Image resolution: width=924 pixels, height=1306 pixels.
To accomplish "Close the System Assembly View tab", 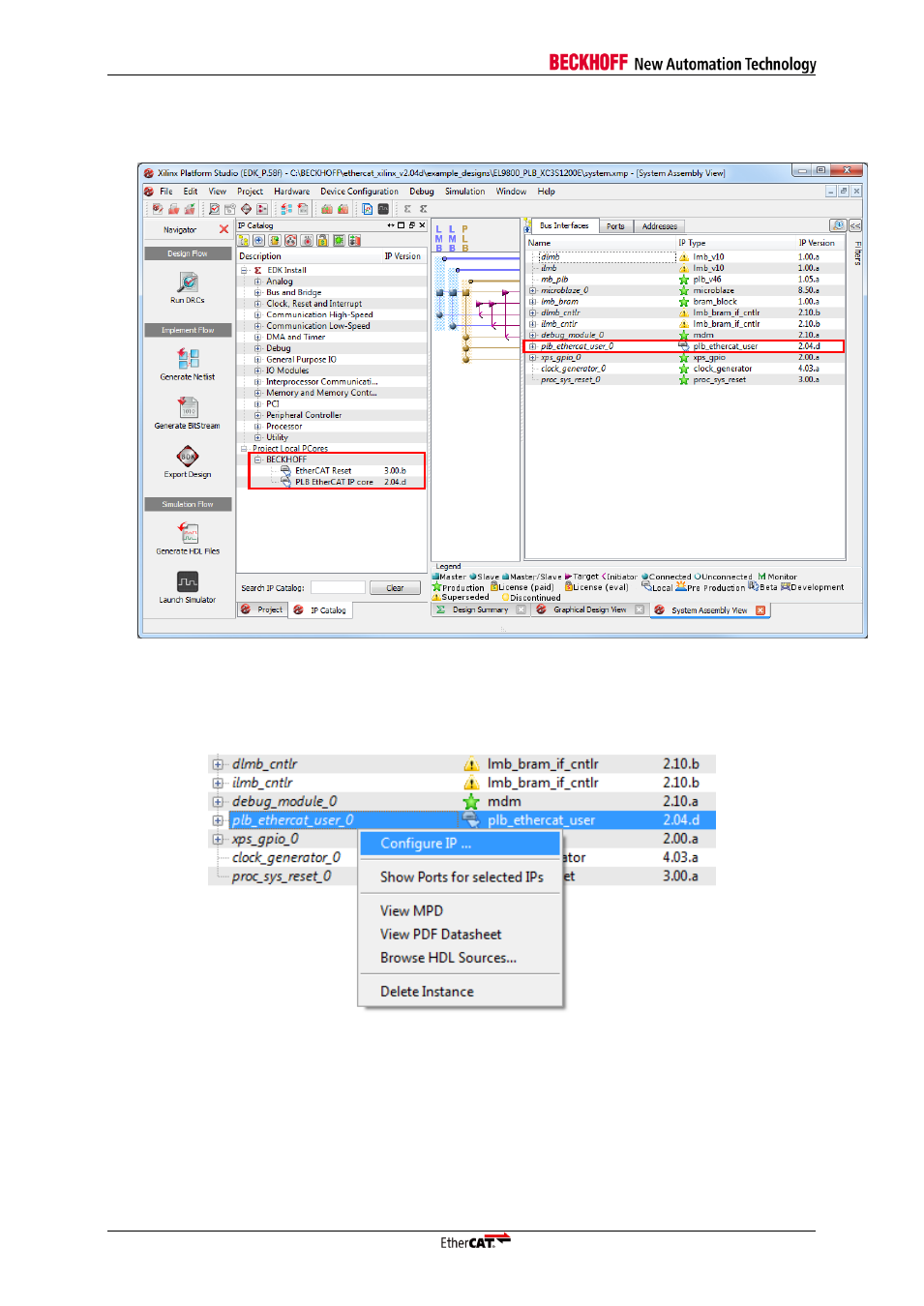I will pyautogui.click(x=760, y=609).
